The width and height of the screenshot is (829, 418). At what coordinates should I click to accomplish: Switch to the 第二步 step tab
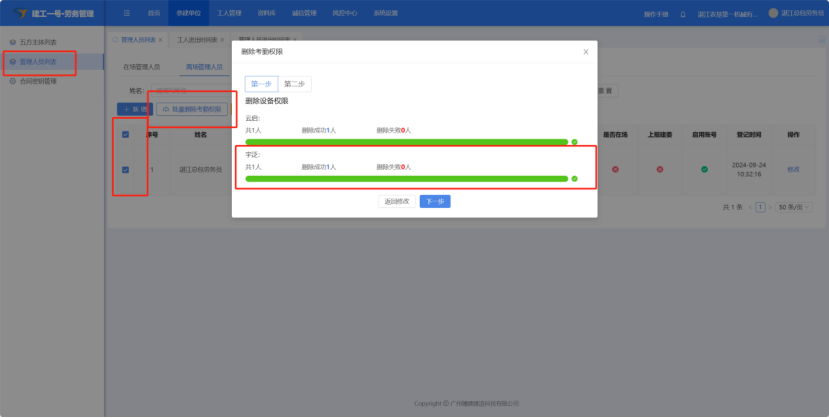pyautogui.click(x=294, y=84)
